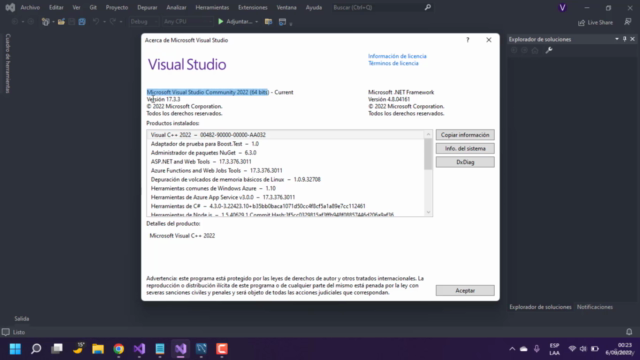The height and width of the screenshot is (360, 640).
Task: Select the ASP.NET and Web Tools row
Action: [x=286, y=162]
